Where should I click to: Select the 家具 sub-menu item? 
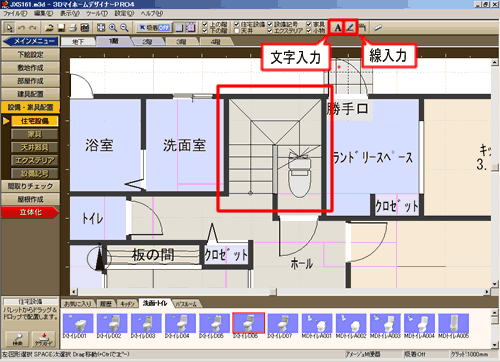[x=35, y=134]
